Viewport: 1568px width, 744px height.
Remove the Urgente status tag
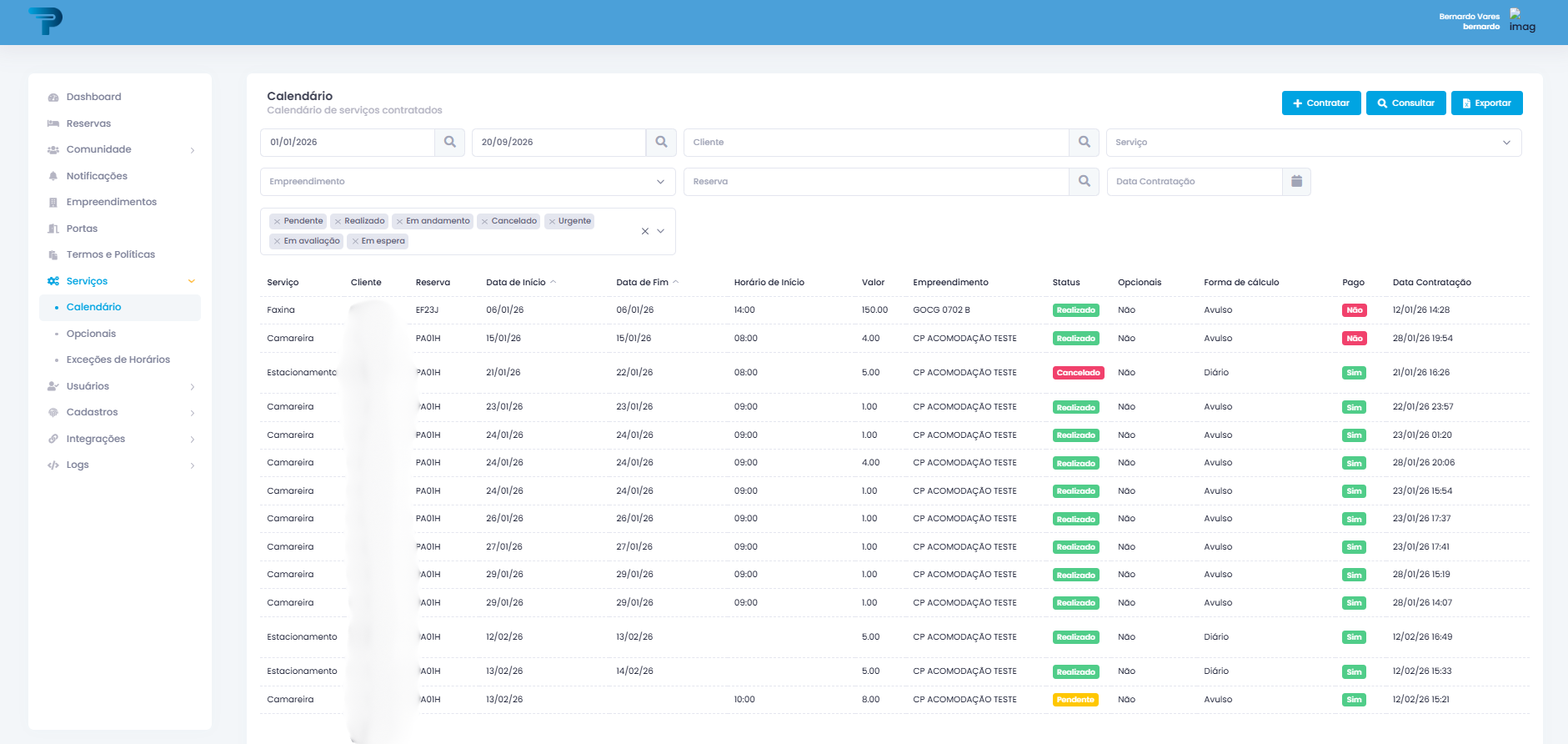pos(552,222)
